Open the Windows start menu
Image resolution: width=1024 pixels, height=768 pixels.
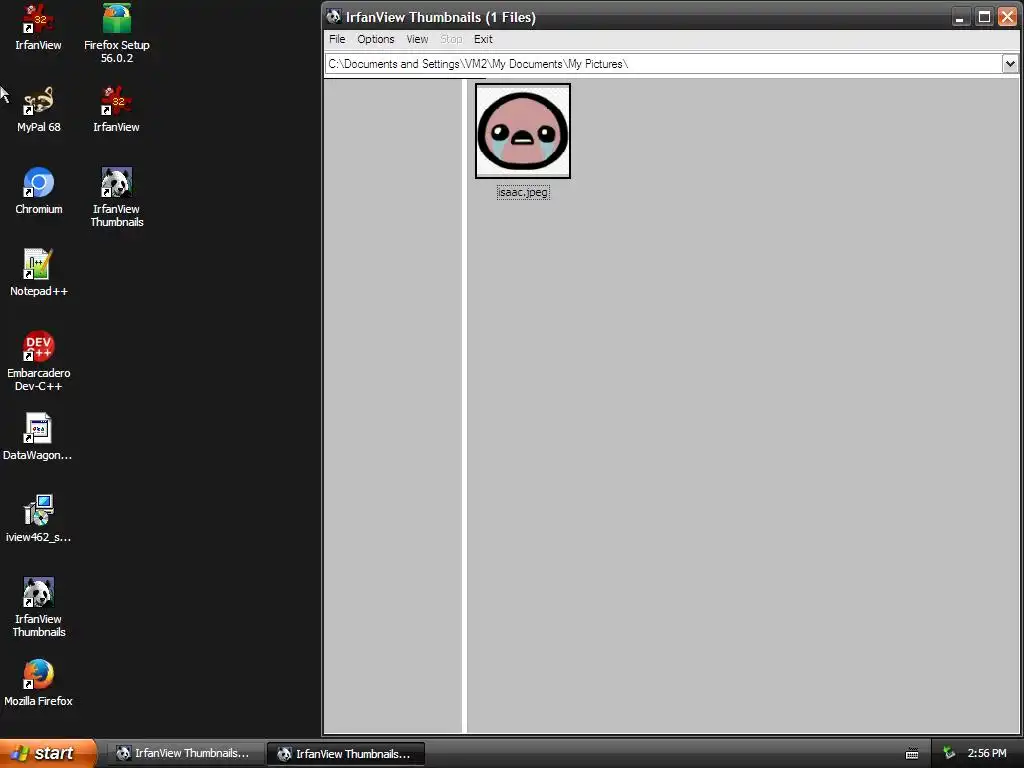tap(48, 754)
